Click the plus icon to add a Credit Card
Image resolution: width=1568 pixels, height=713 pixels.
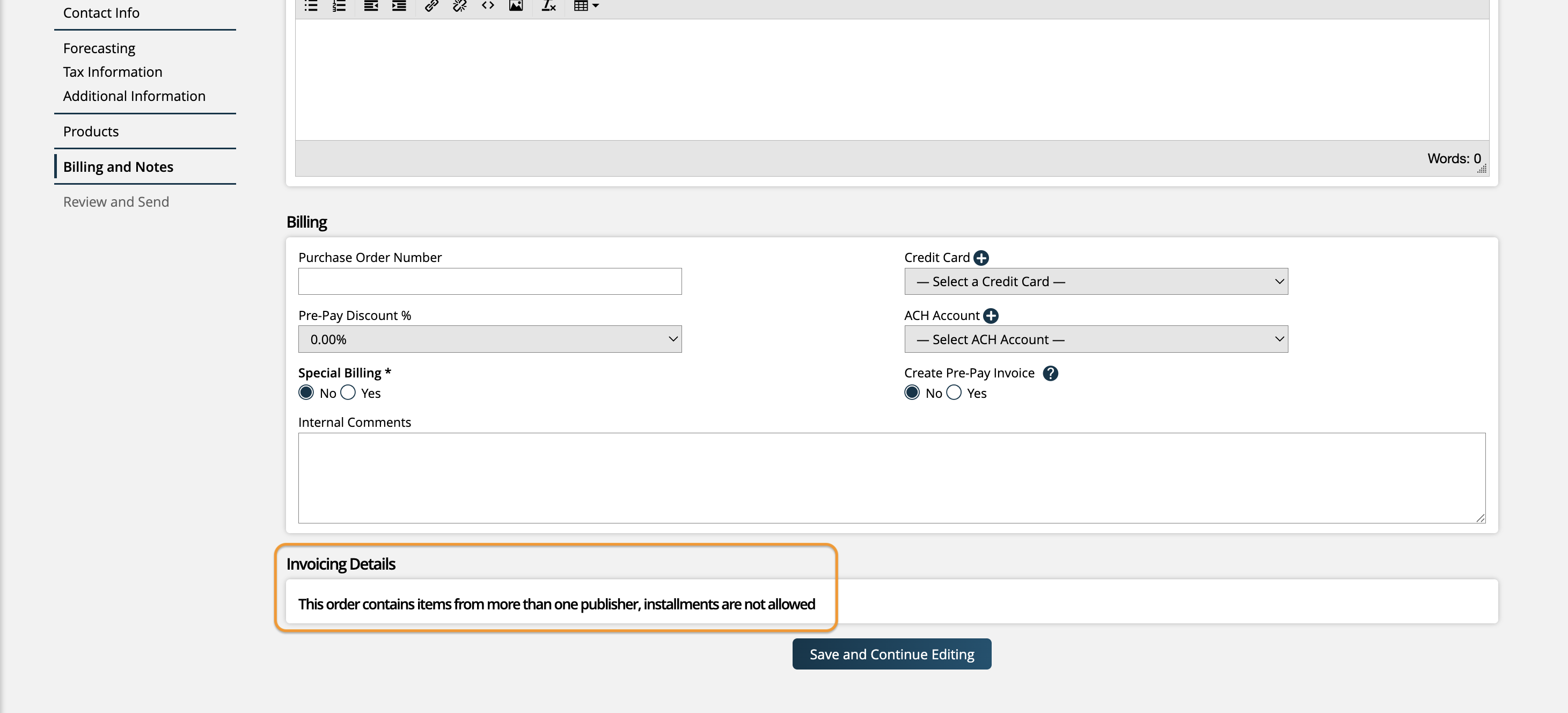click(x=981, y=257)
